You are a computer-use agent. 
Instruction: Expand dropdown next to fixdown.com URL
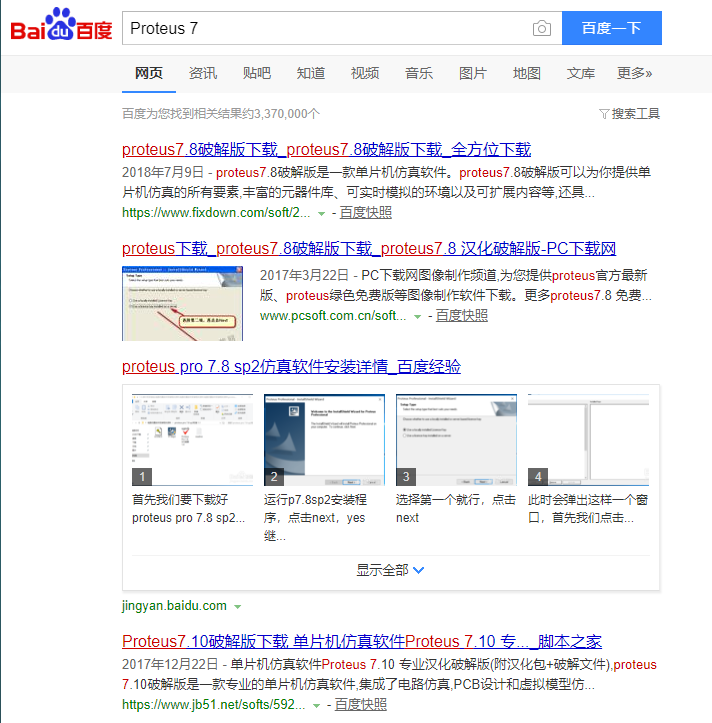pyautogui.click(x=321, y=213)
